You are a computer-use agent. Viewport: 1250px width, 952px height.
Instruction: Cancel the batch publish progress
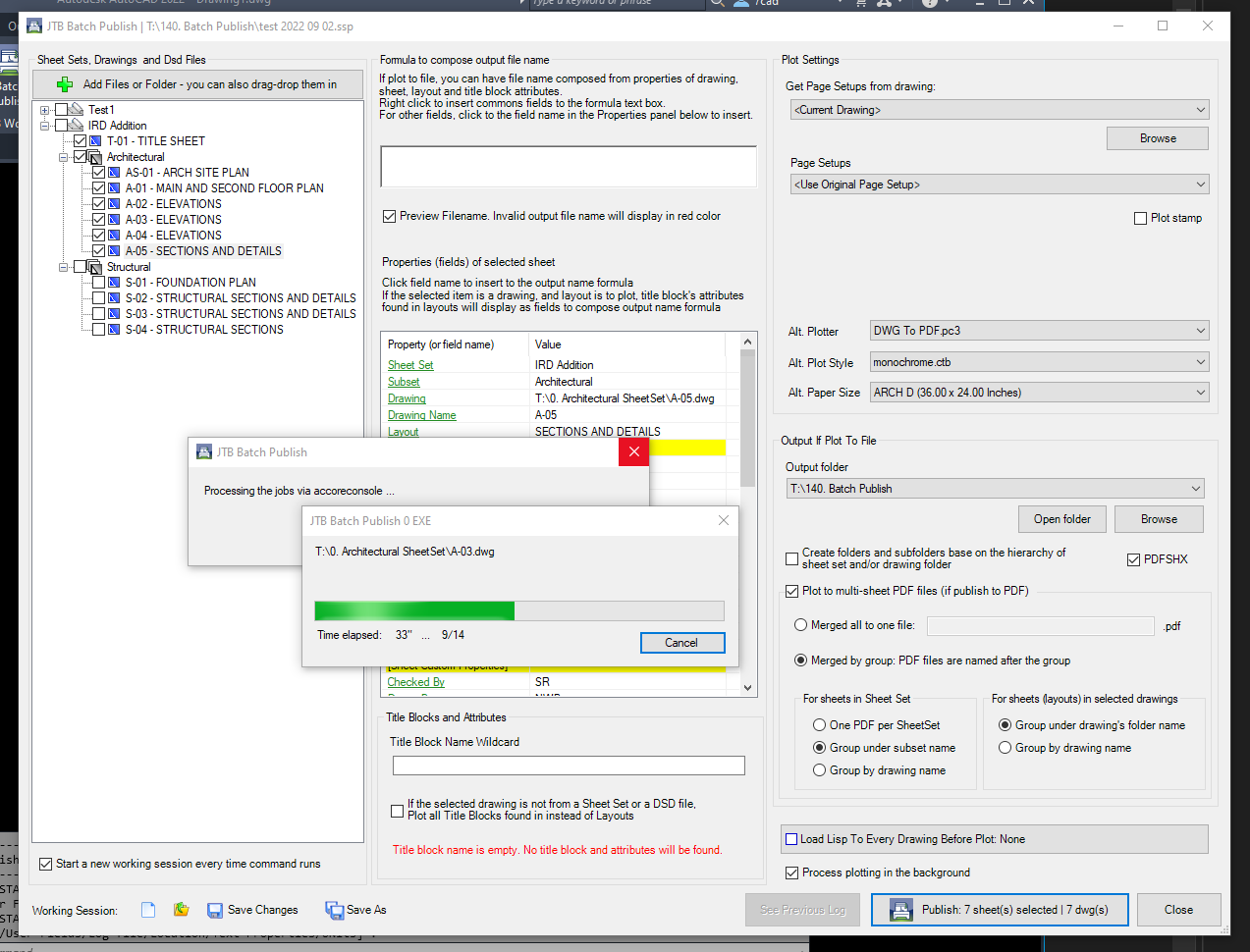682,643
